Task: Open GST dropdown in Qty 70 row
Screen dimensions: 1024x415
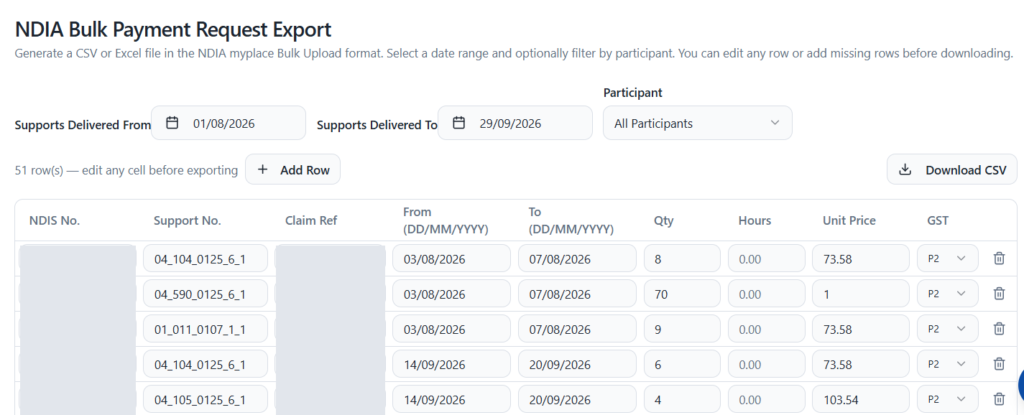Action: (948, 293)
